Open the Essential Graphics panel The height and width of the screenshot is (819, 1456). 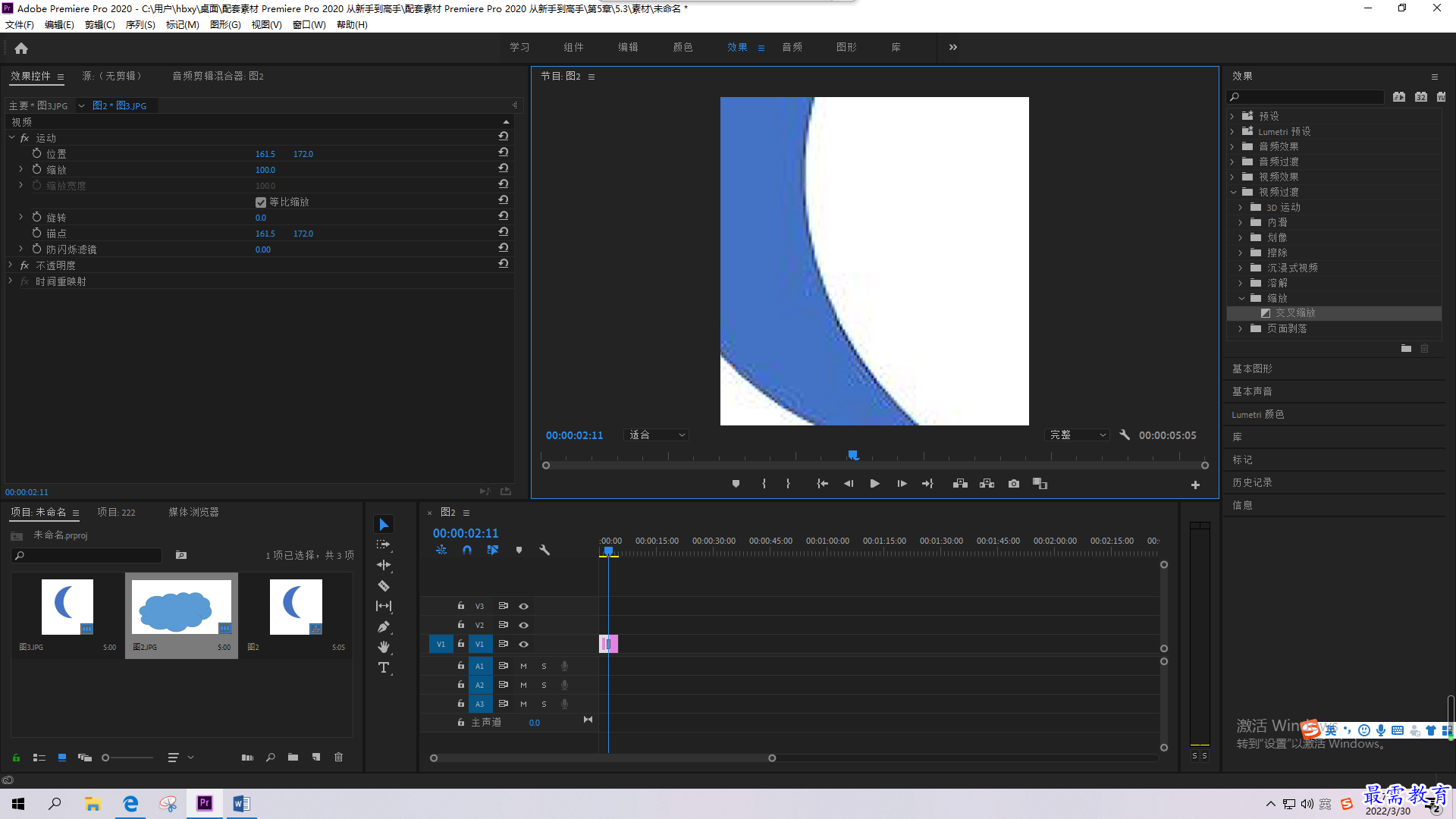click(x=1252, y=369)
